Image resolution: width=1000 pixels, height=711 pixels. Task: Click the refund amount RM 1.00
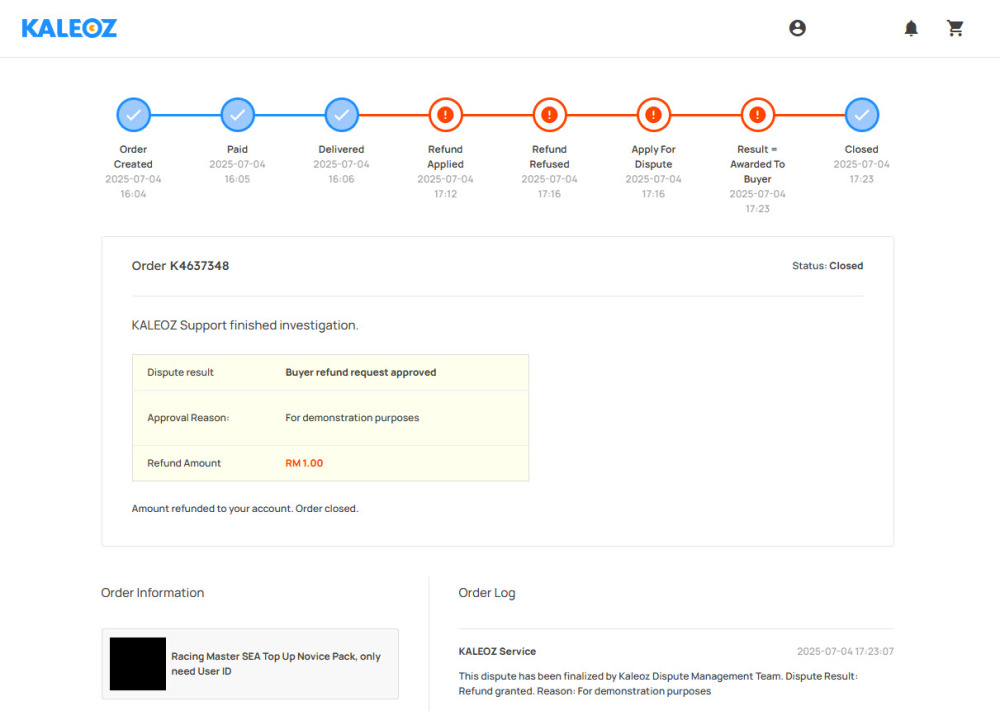pos(304,463)
